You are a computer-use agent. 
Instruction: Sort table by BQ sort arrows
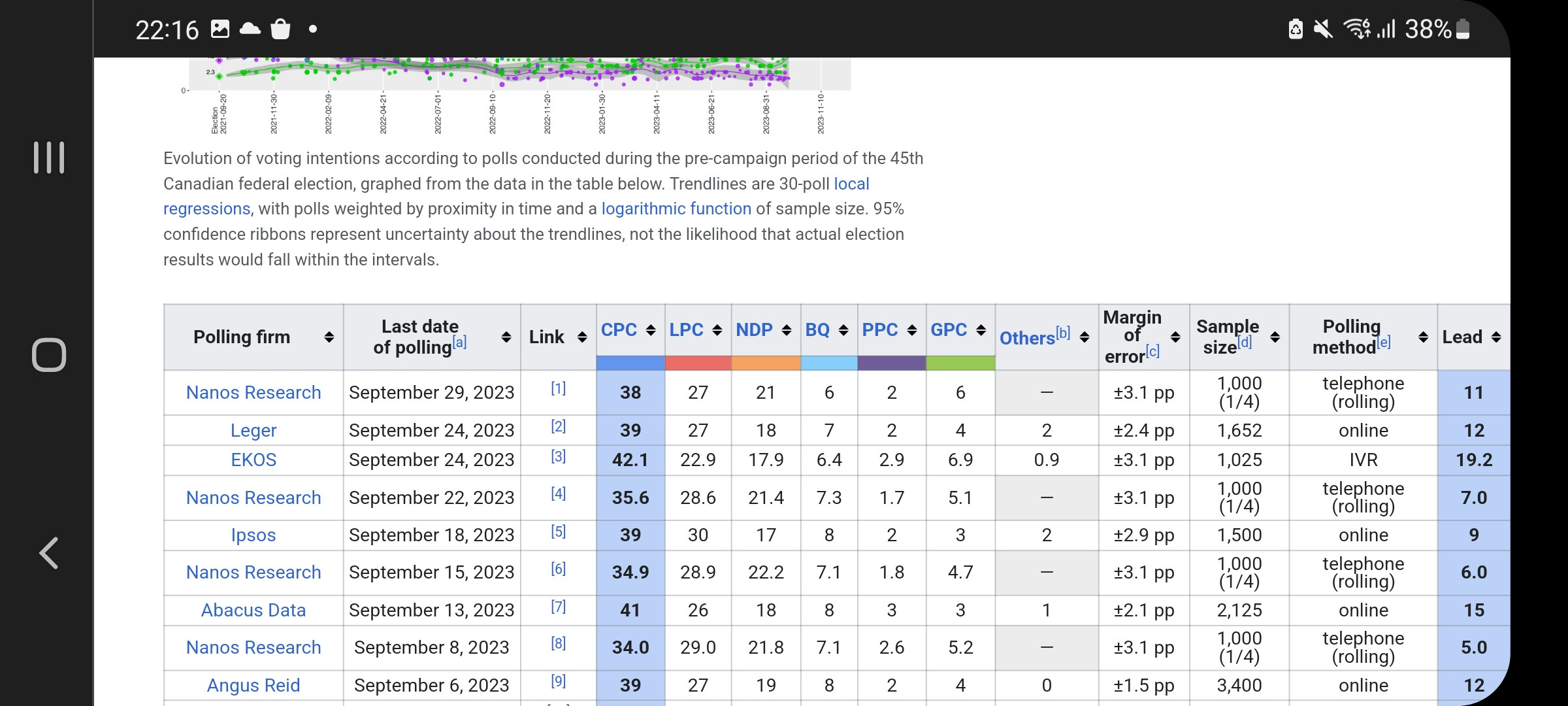click(843, 330)
